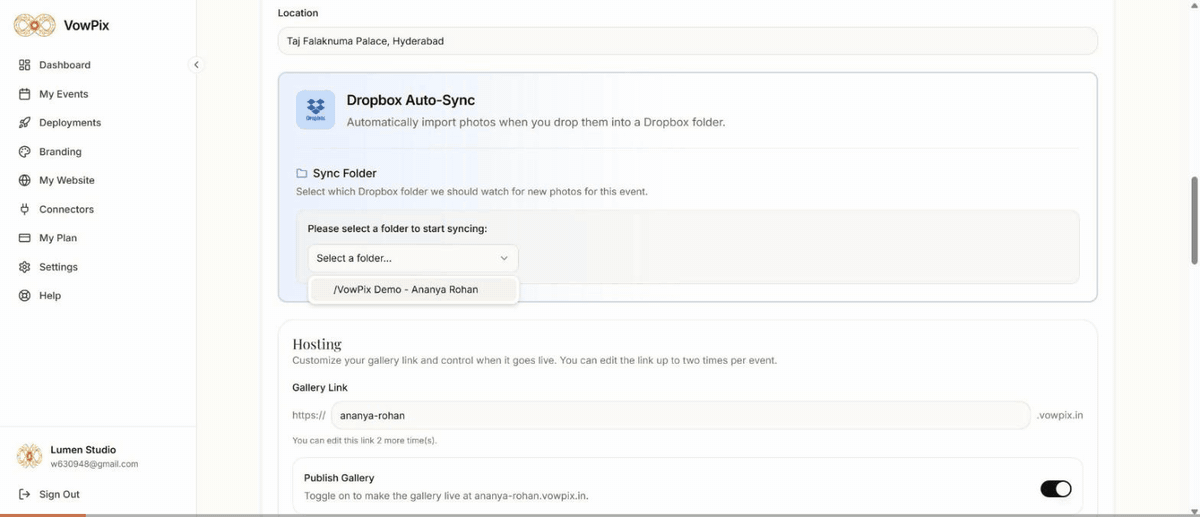Click the Sign Out arrow icon
Screen dimensions: 1200x517
25,494
